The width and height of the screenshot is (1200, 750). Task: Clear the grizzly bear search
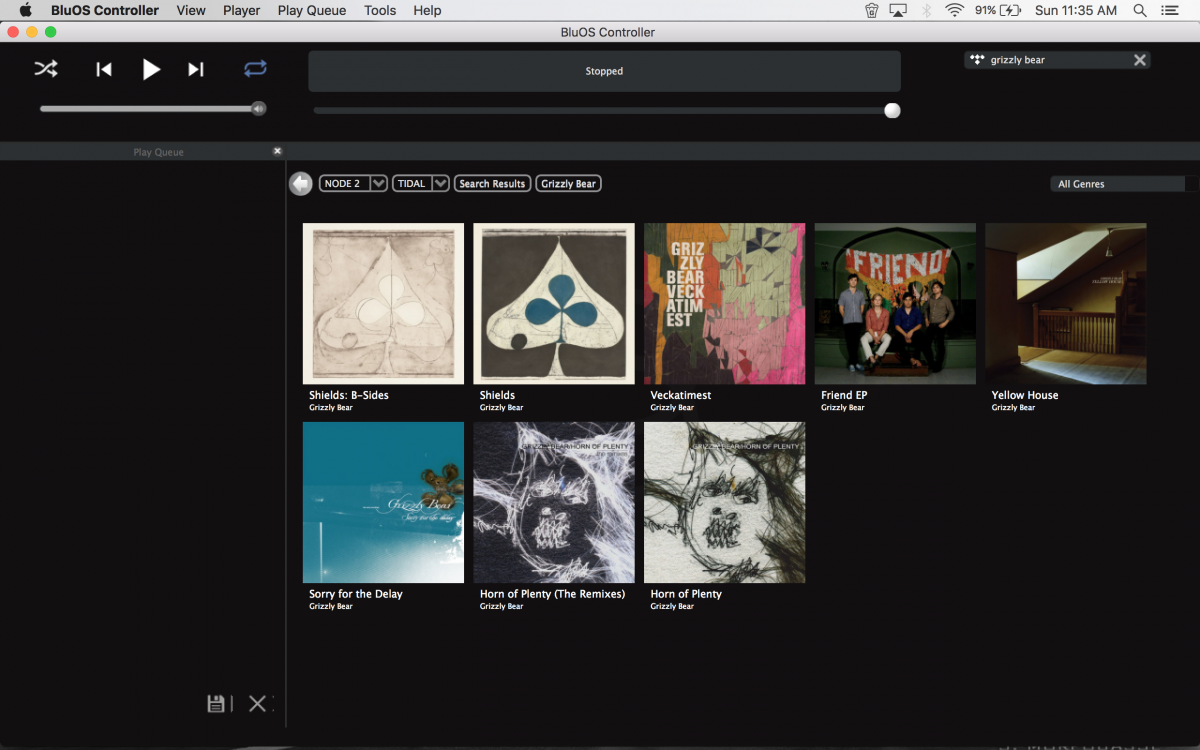click(x=1139, y=60)
